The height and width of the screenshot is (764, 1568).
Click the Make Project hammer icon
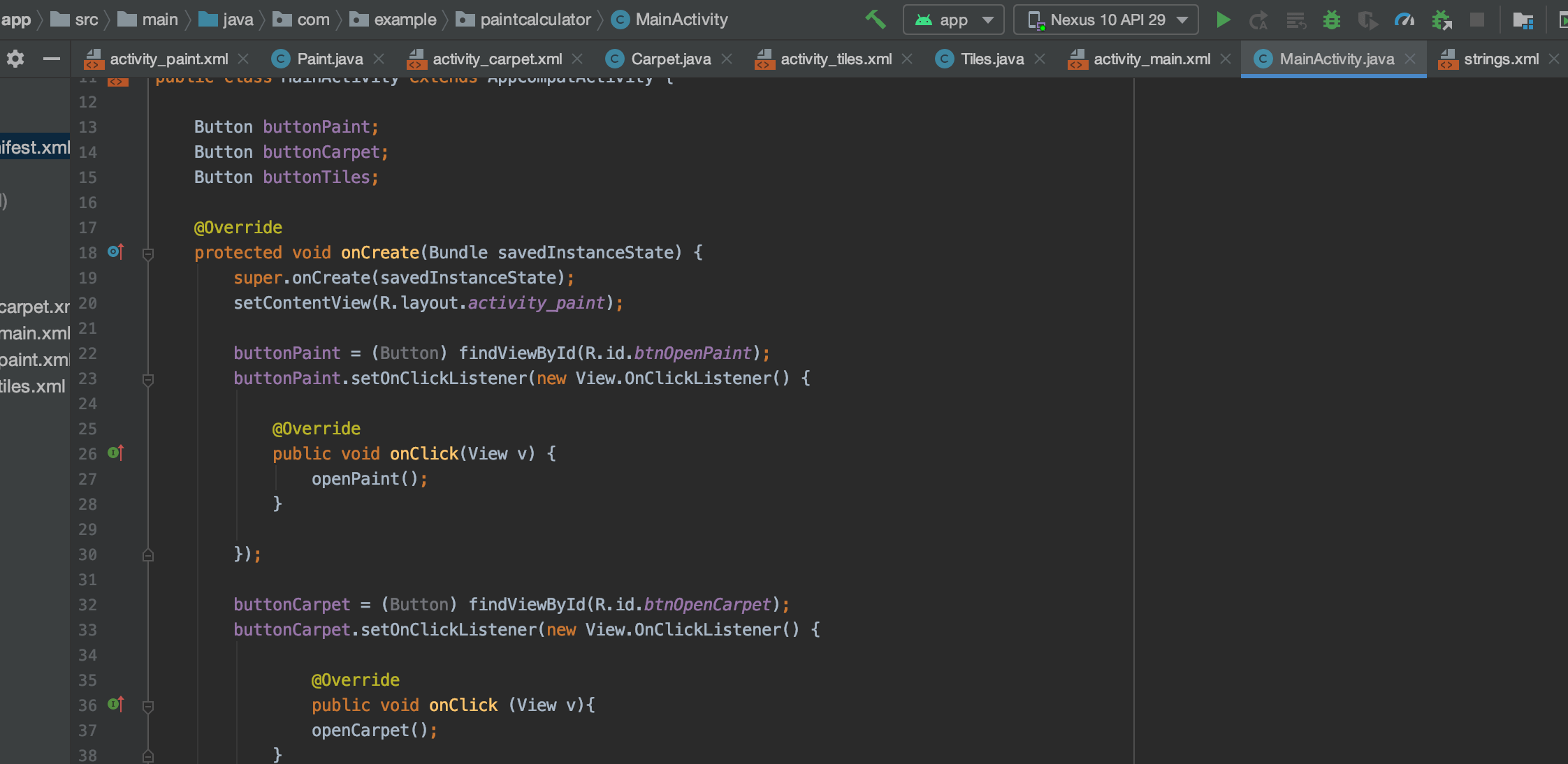tap(875, 20)
